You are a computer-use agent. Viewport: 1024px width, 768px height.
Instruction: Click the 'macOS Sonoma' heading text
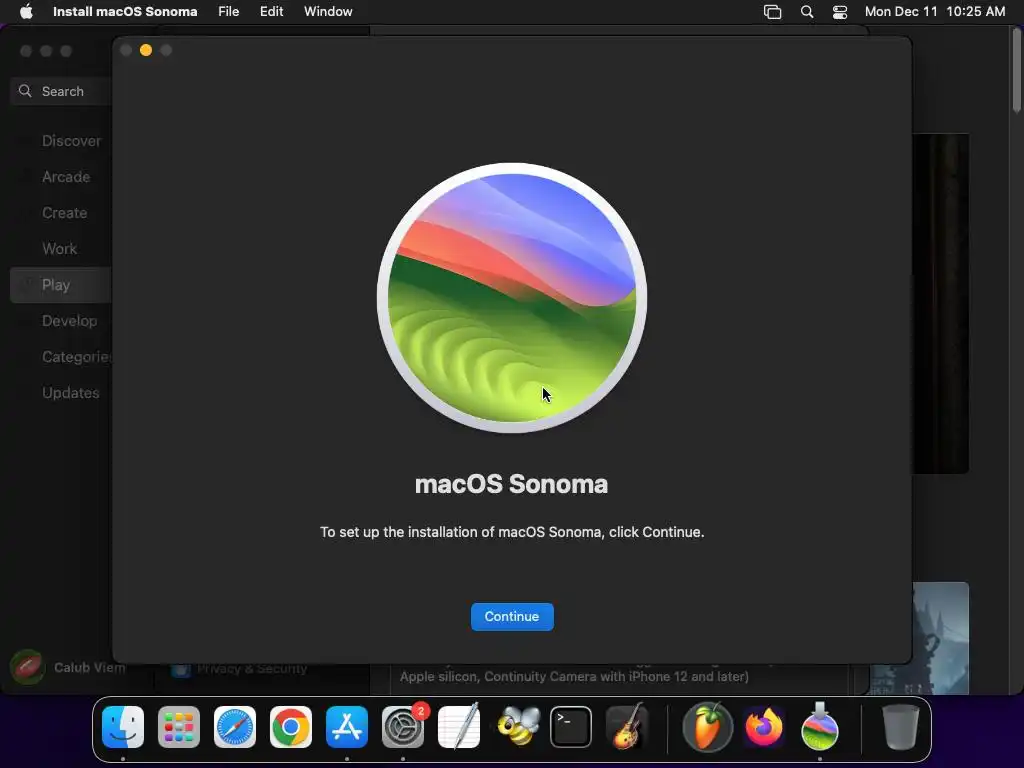(x=511, y=485)
